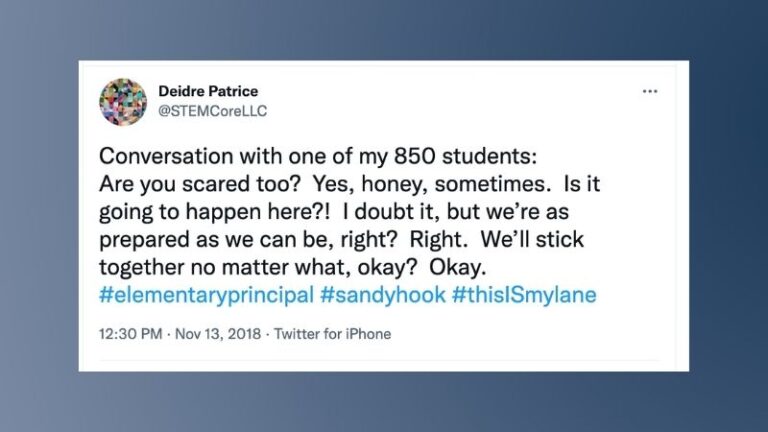
Task: Click the Deidre Patrice display name
Action: [208, 91]
